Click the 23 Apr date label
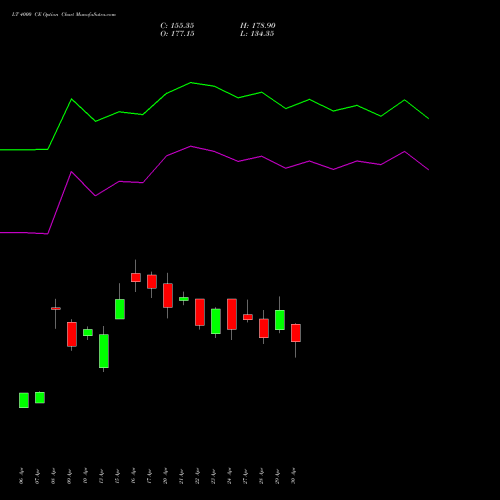 [214, 476]
